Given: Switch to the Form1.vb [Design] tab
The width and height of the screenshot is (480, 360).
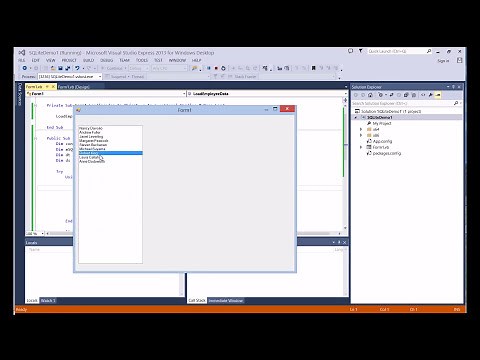Looking at the screenshot, I should [74, 87].
